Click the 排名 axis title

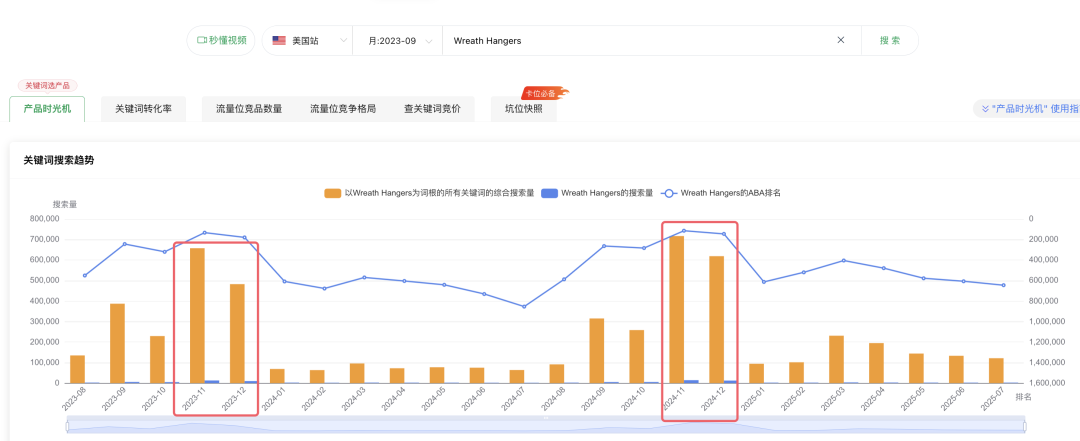1024,397
